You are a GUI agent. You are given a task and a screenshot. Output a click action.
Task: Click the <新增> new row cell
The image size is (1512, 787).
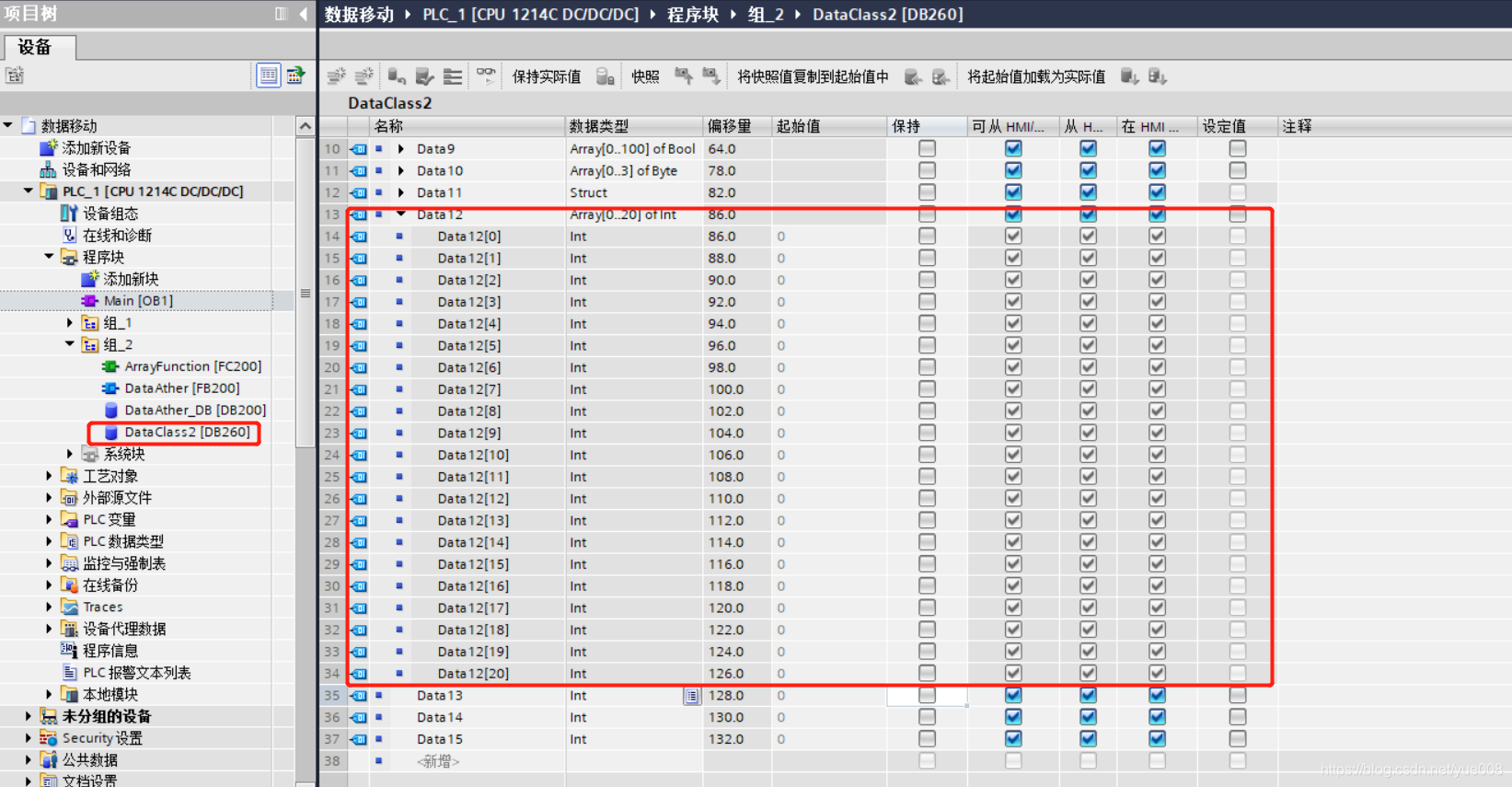pos(438,761)
